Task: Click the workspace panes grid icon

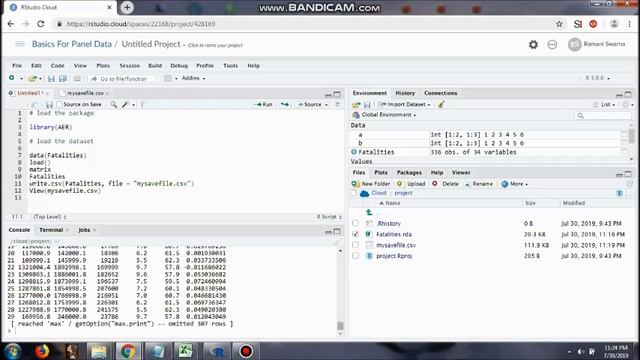Action: [x=168, y=78]
